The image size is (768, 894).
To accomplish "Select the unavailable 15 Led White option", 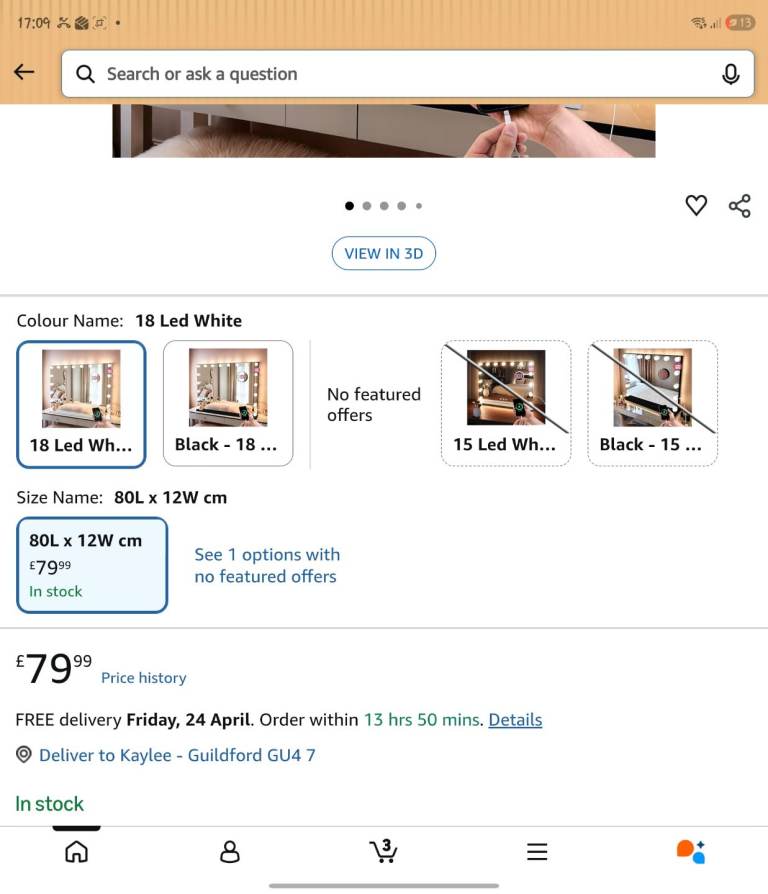I will tap(506, 404).
